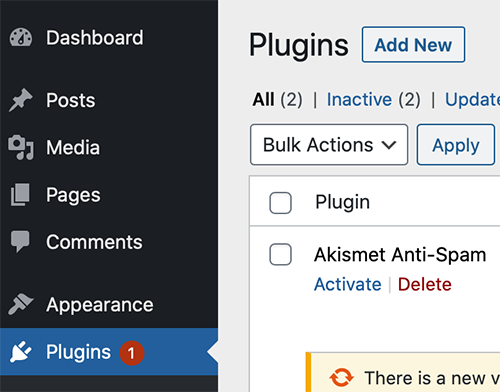Screen dimensions: 500x392
Task: Click the Pages stacked sheets icon
Action: coord(20,194)
